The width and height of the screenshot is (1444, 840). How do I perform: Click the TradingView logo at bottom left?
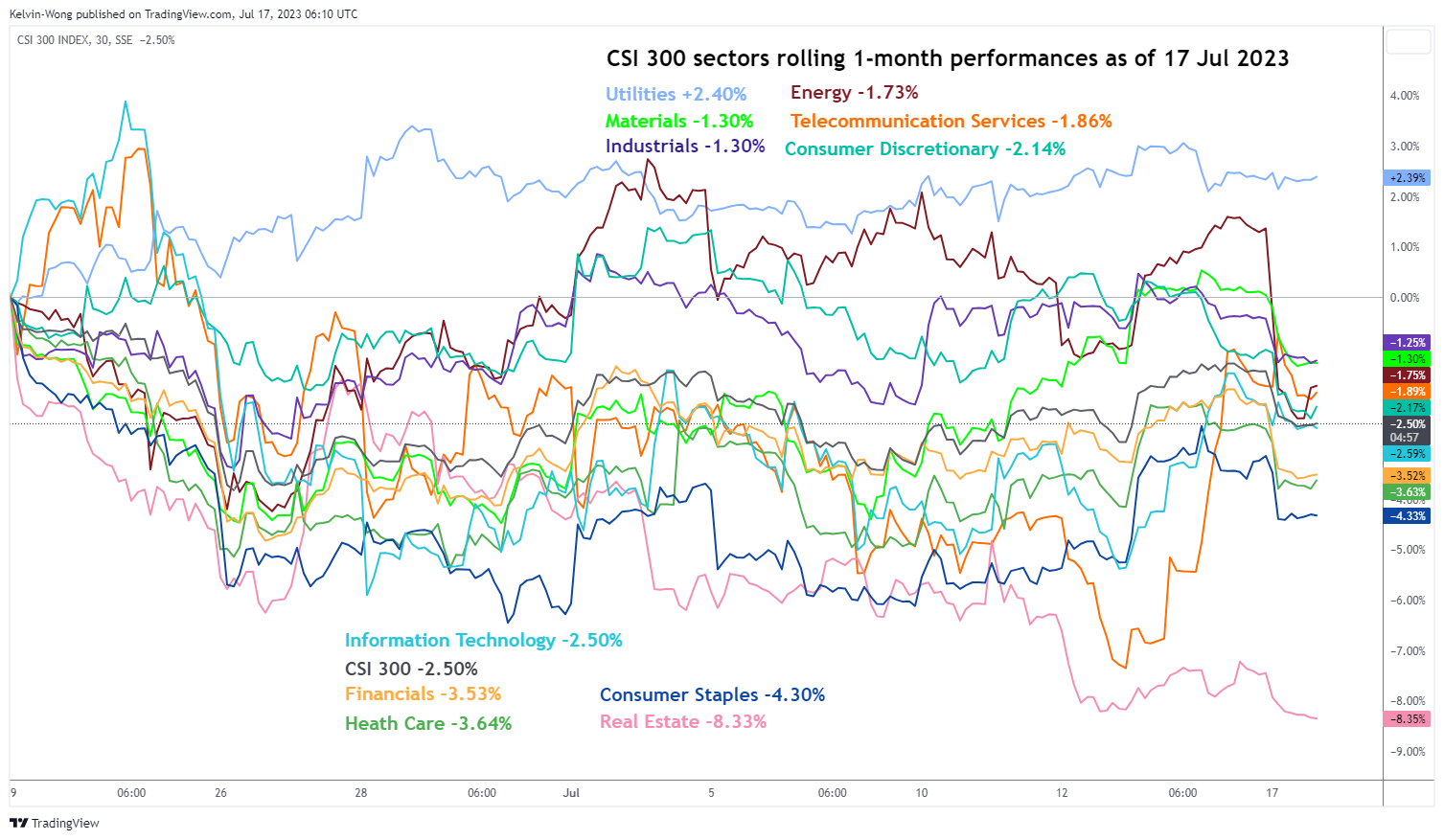pos(55,823)
